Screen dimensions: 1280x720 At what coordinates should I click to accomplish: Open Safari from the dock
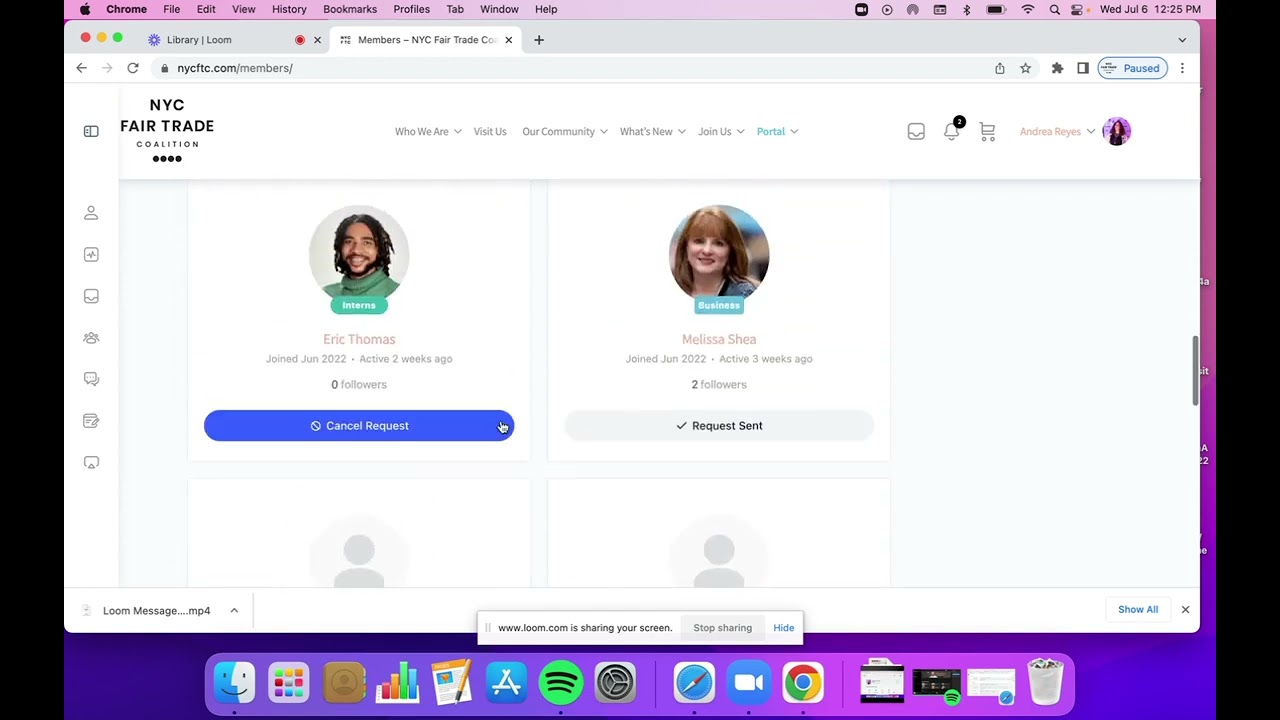[x=694, y=683]
